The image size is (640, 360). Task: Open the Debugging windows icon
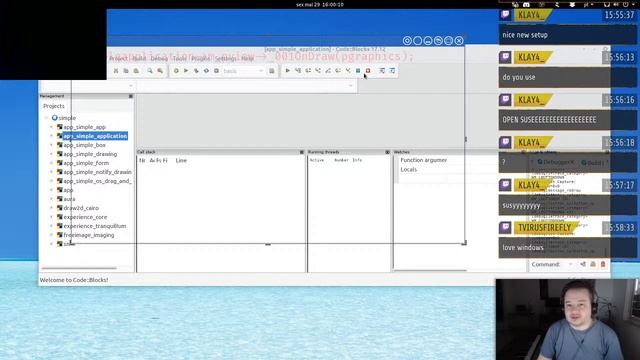pos(382,71)
